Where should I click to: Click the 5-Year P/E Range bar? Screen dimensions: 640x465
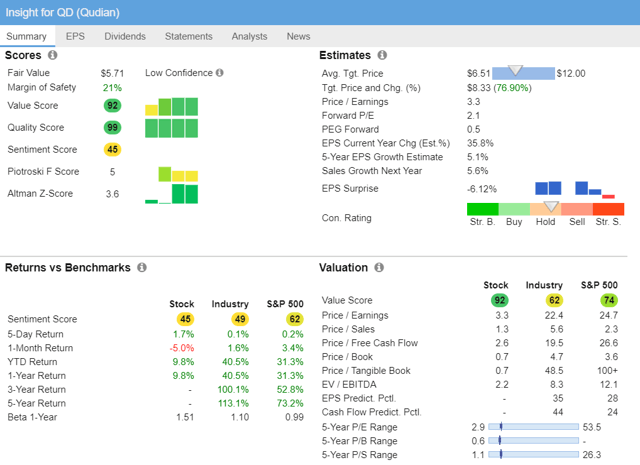pyautogui.click(x=533, y=427)
